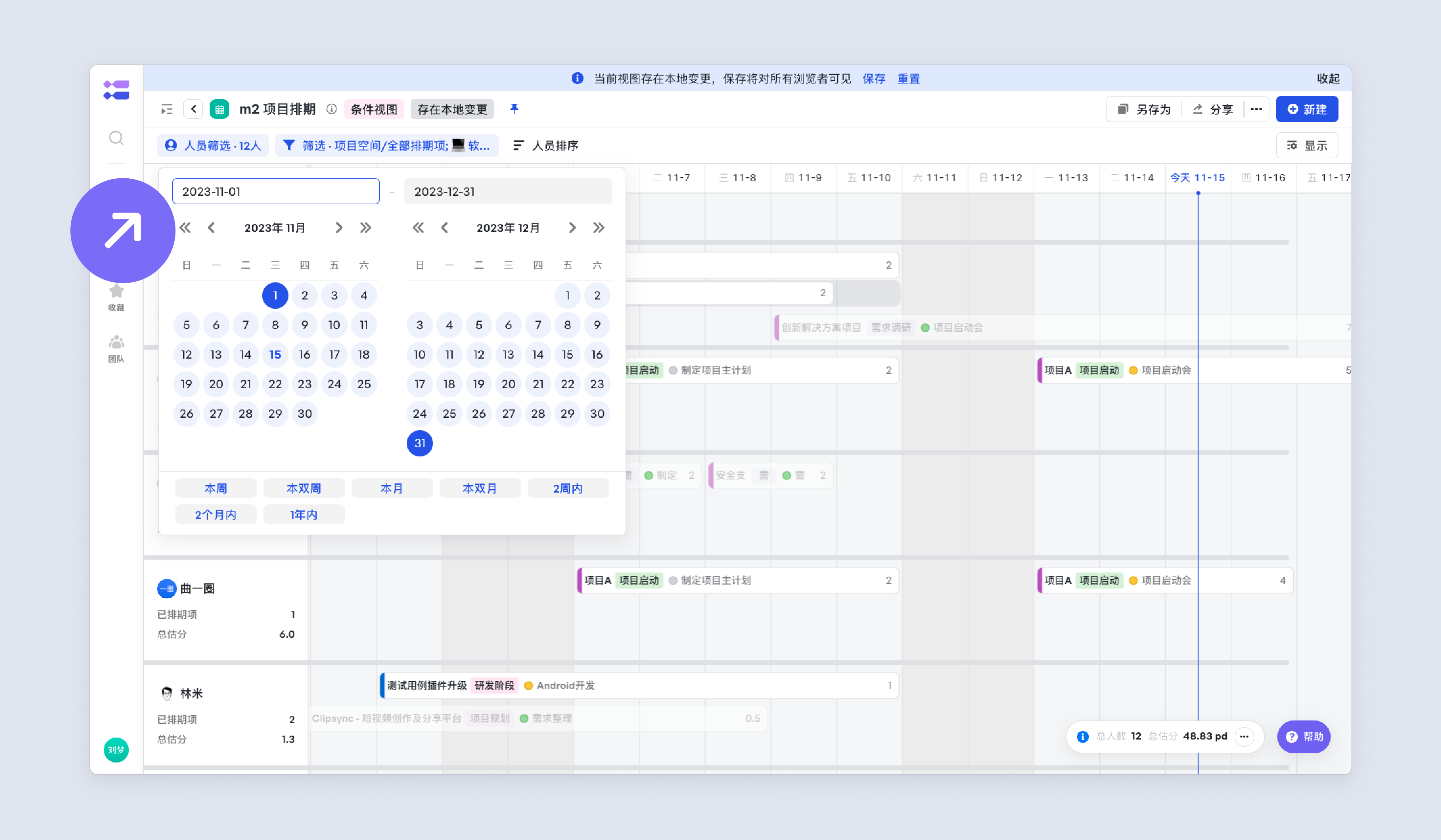Click info icon beside 总人数
Image resolution: width=1441 pixels, height=840 pixels.
point(1083,737)
